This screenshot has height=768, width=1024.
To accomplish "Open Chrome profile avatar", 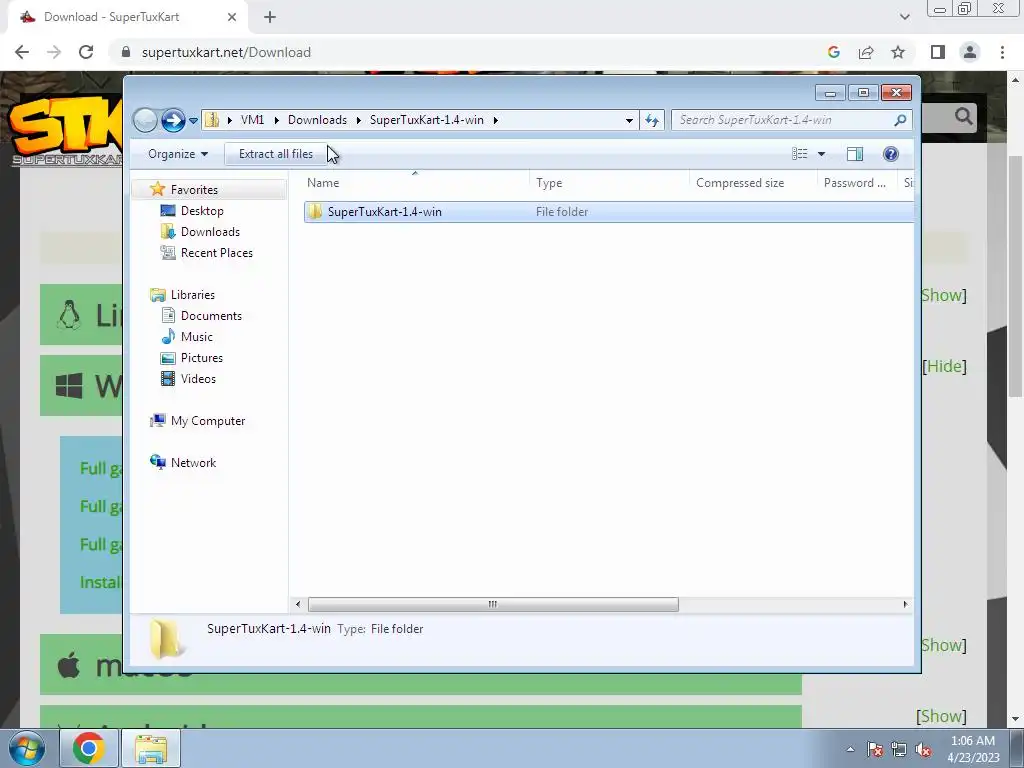I will [x=970, y=52].
